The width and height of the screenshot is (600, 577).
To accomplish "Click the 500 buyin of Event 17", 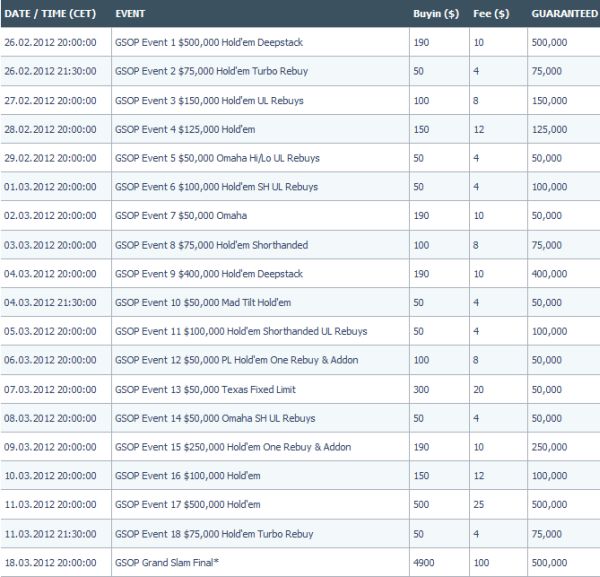I will (x=421, y=504).
